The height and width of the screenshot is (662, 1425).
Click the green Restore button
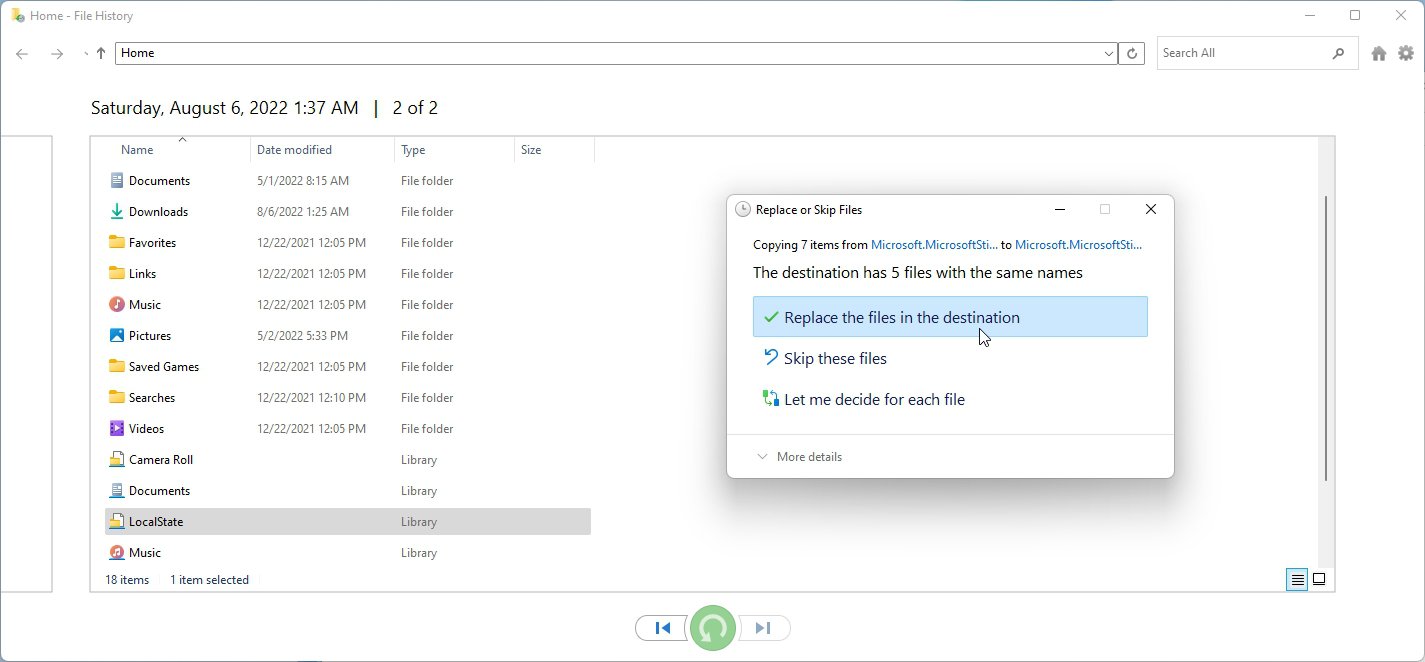[713, 628]
